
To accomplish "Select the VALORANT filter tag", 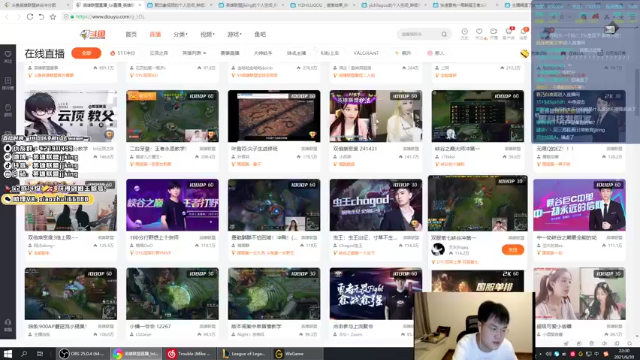I will [x=366, y=53].
